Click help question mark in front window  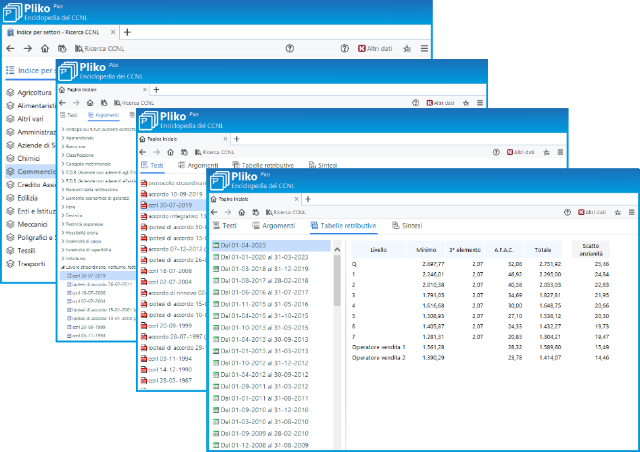tap(567, 212)
